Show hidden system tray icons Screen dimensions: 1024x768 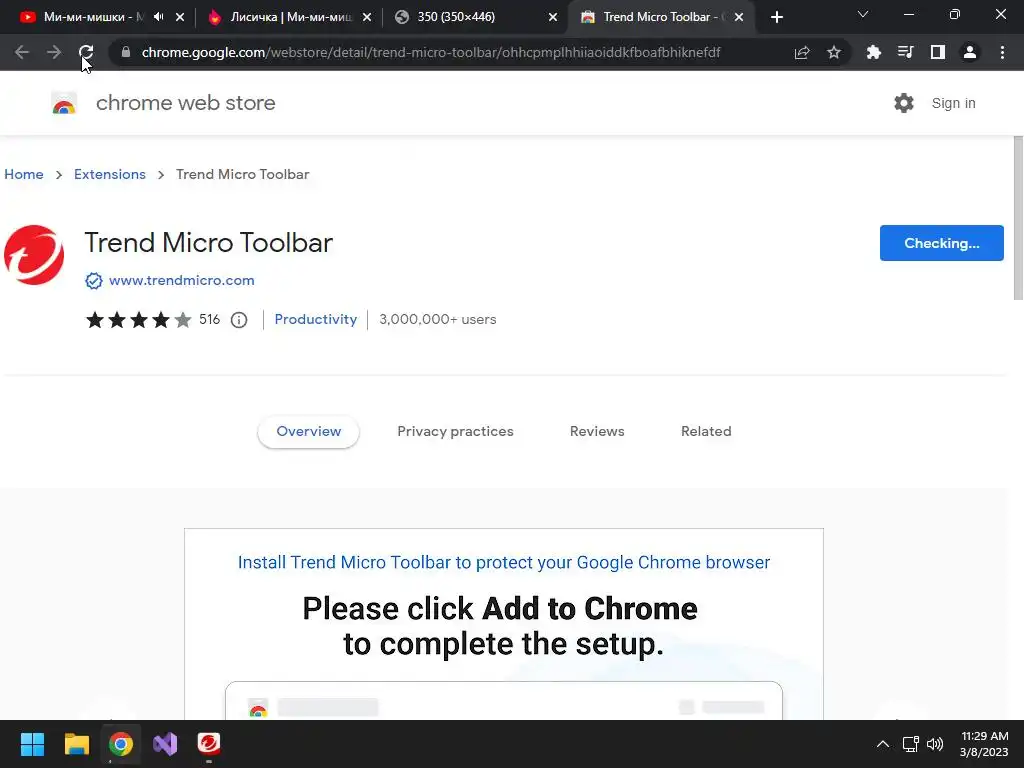click(882, 744)
